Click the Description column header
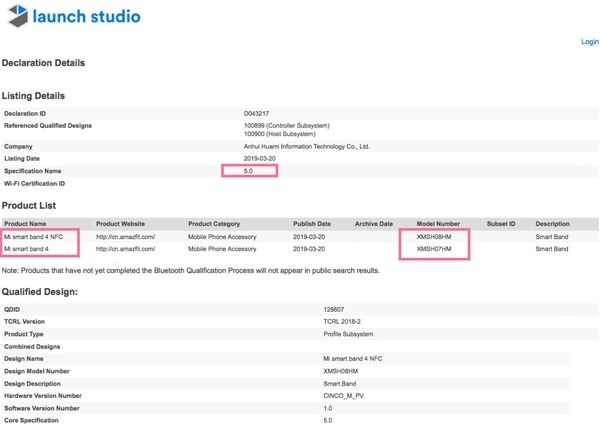600x428 pixels. pyautogui.click(x=552, y=223)
